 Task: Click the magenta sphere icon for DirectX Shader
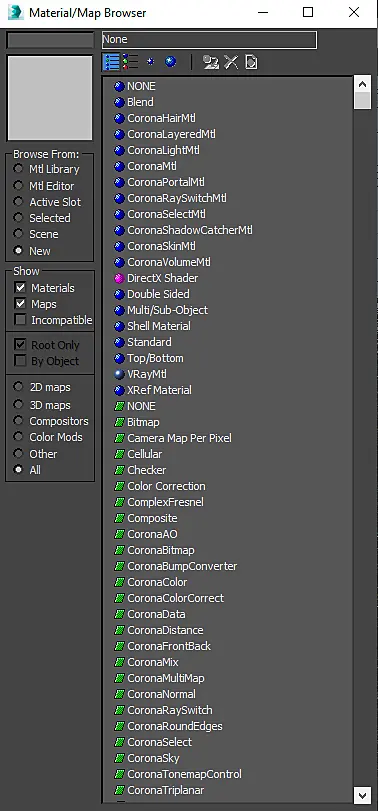click(119, 278)
